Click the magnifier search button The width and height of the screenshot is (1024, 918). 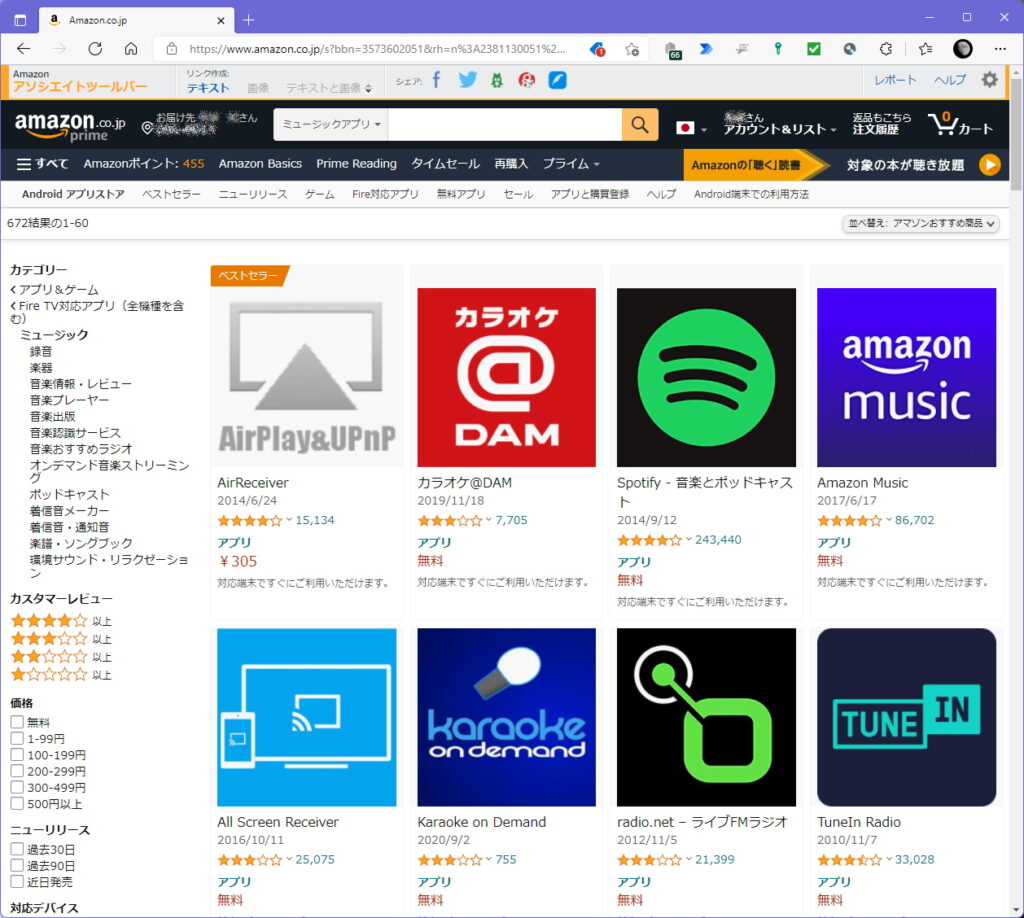pyautogui.click(x=640, y=125)
